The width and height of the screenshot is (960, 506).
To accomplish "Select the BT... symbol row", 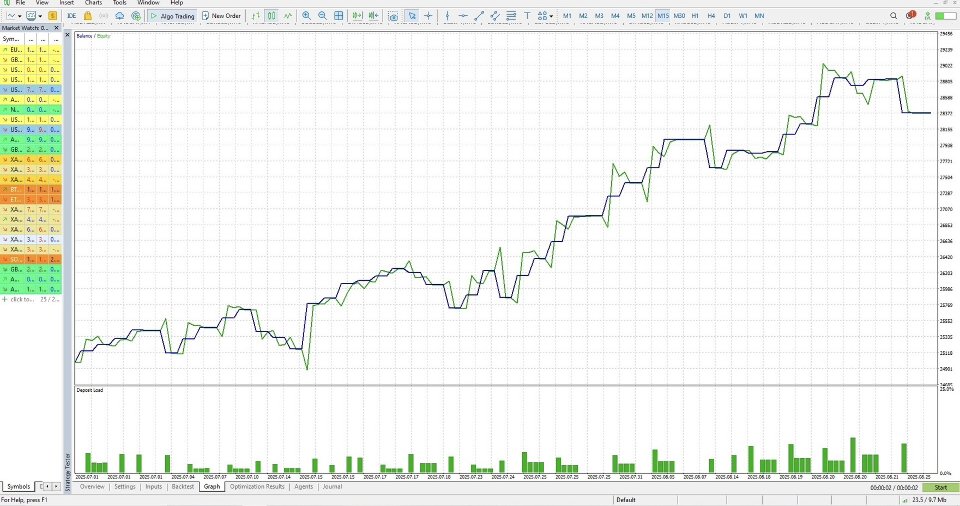I will pyautogui.click(x=31, y=189).
